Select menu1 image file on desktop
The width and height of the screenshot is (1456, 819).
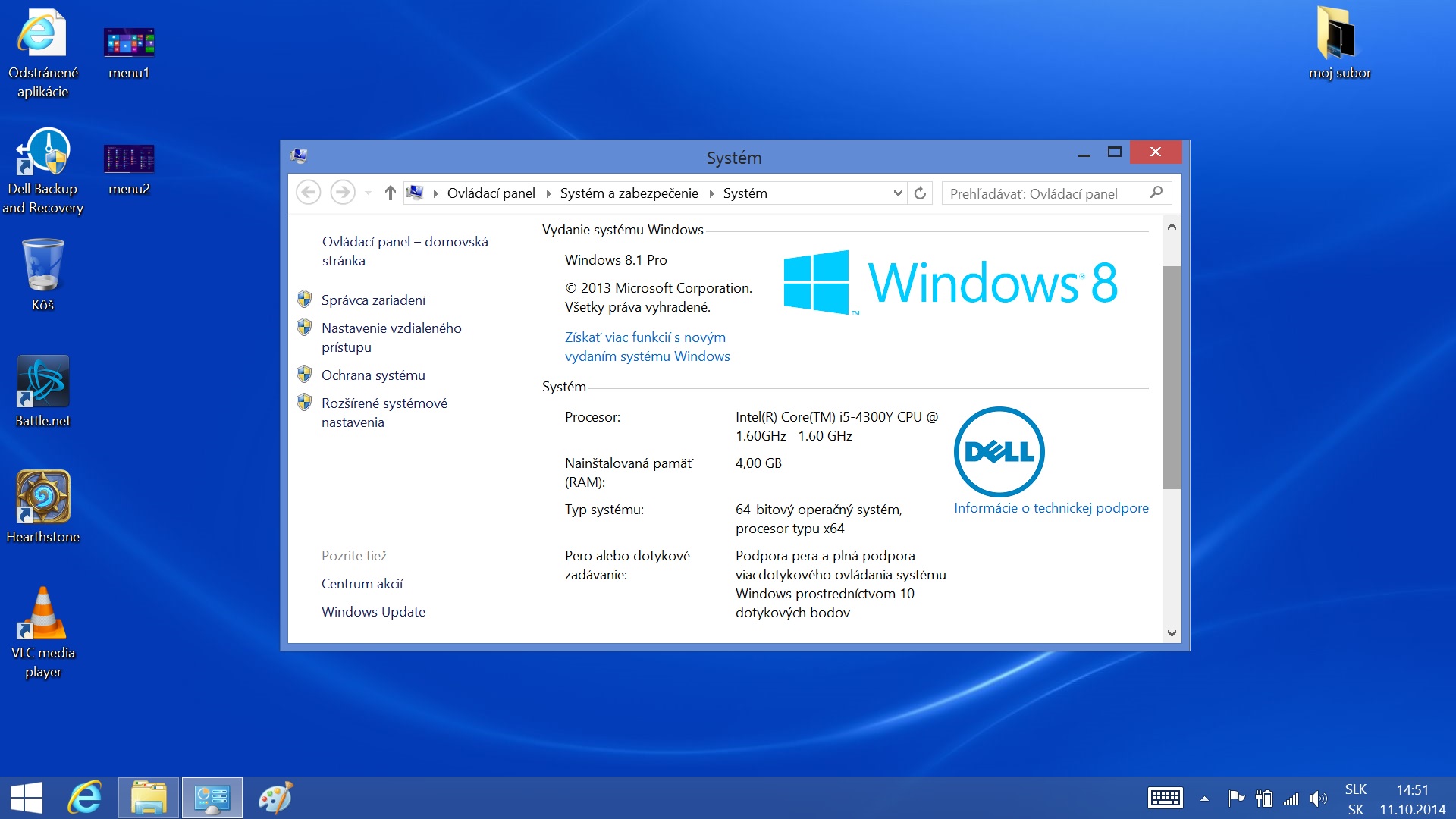129,53
